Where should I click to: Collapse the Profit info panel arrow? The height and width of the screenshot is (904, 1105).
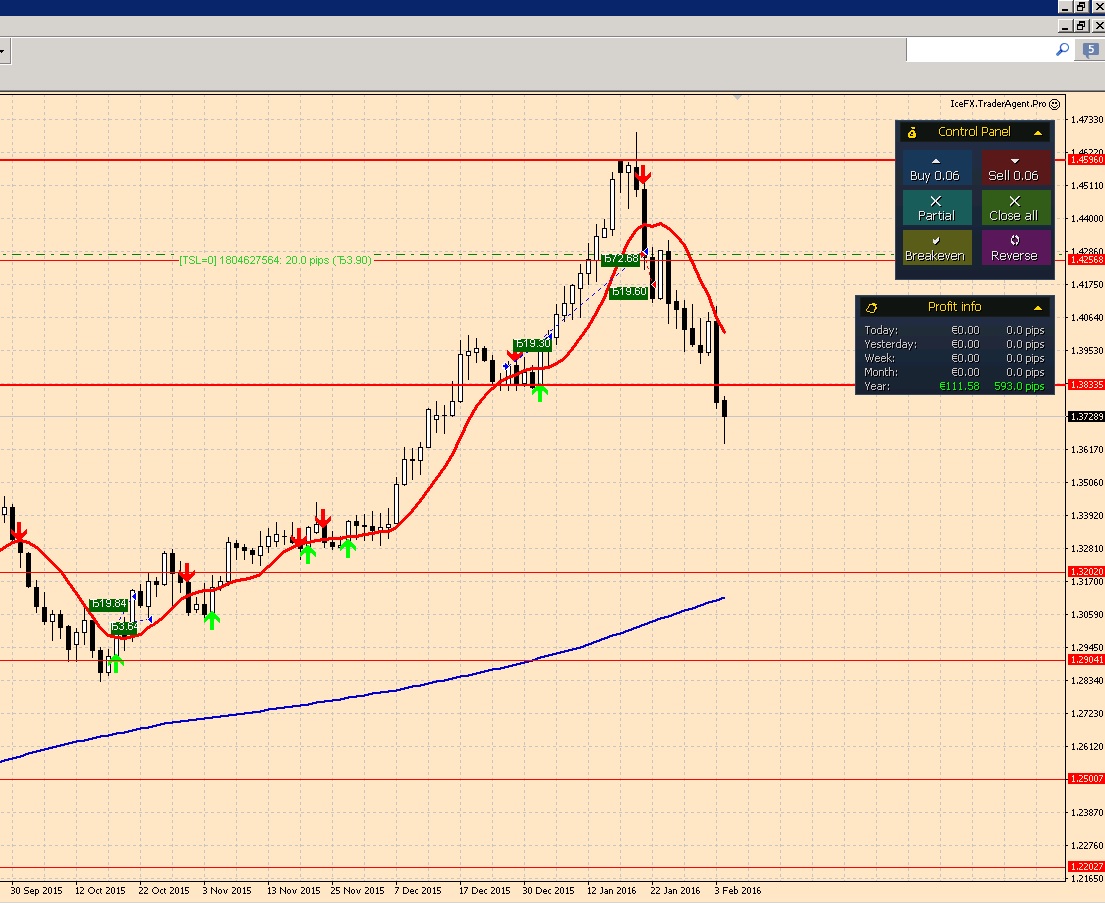(1037, 308)
